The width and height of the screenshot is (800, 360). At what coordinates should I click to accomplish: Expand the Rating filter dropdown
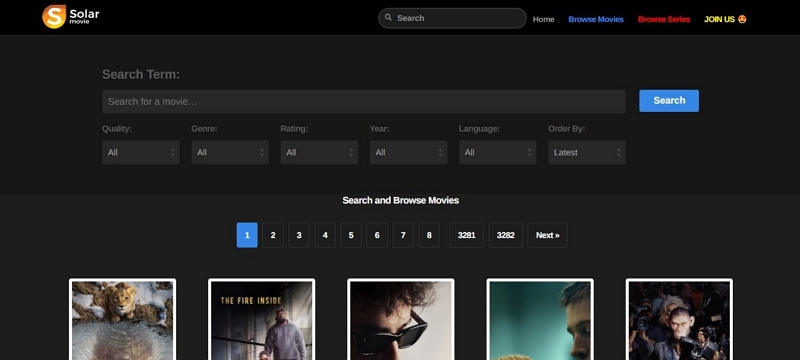tap(319, 152)
